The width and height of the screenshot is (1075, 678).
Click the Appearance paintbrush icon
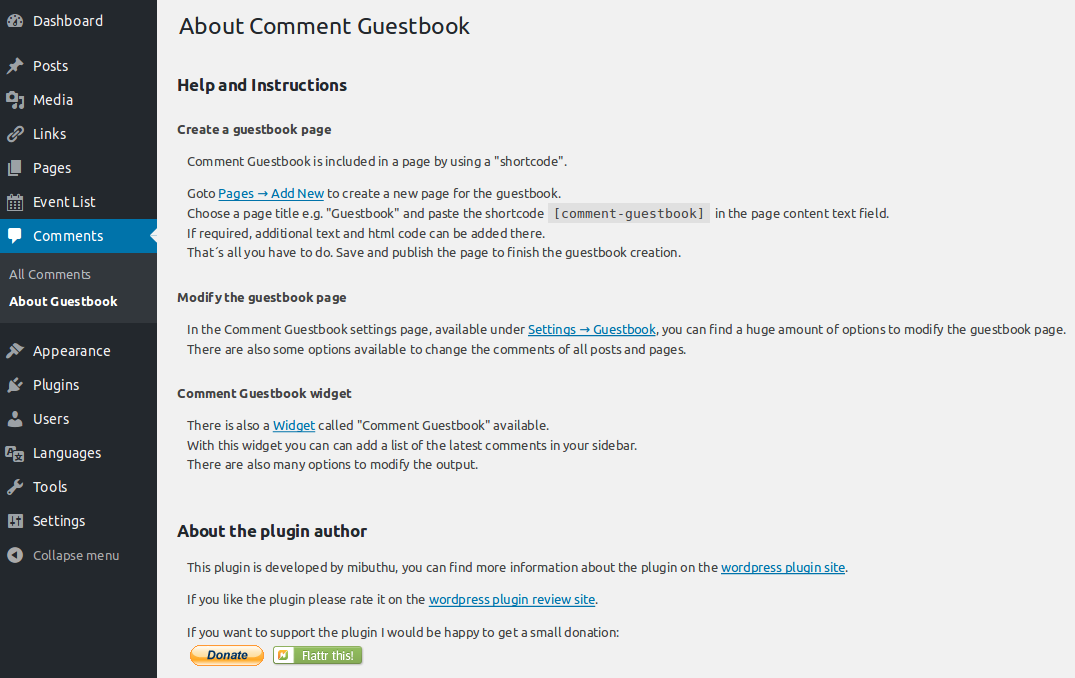[x=15, y=351]
